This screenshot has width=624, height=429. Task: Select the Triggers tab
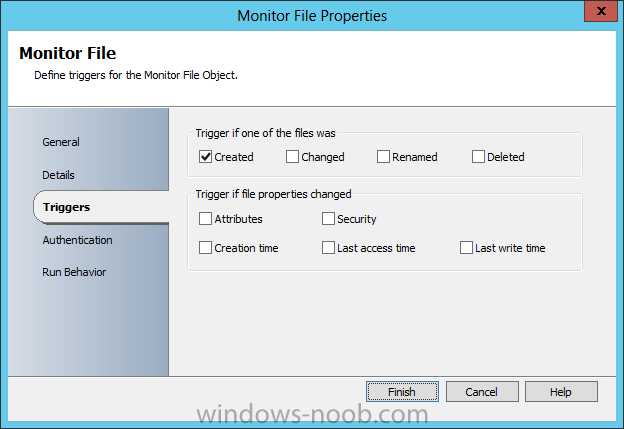[x=67, y=207]
